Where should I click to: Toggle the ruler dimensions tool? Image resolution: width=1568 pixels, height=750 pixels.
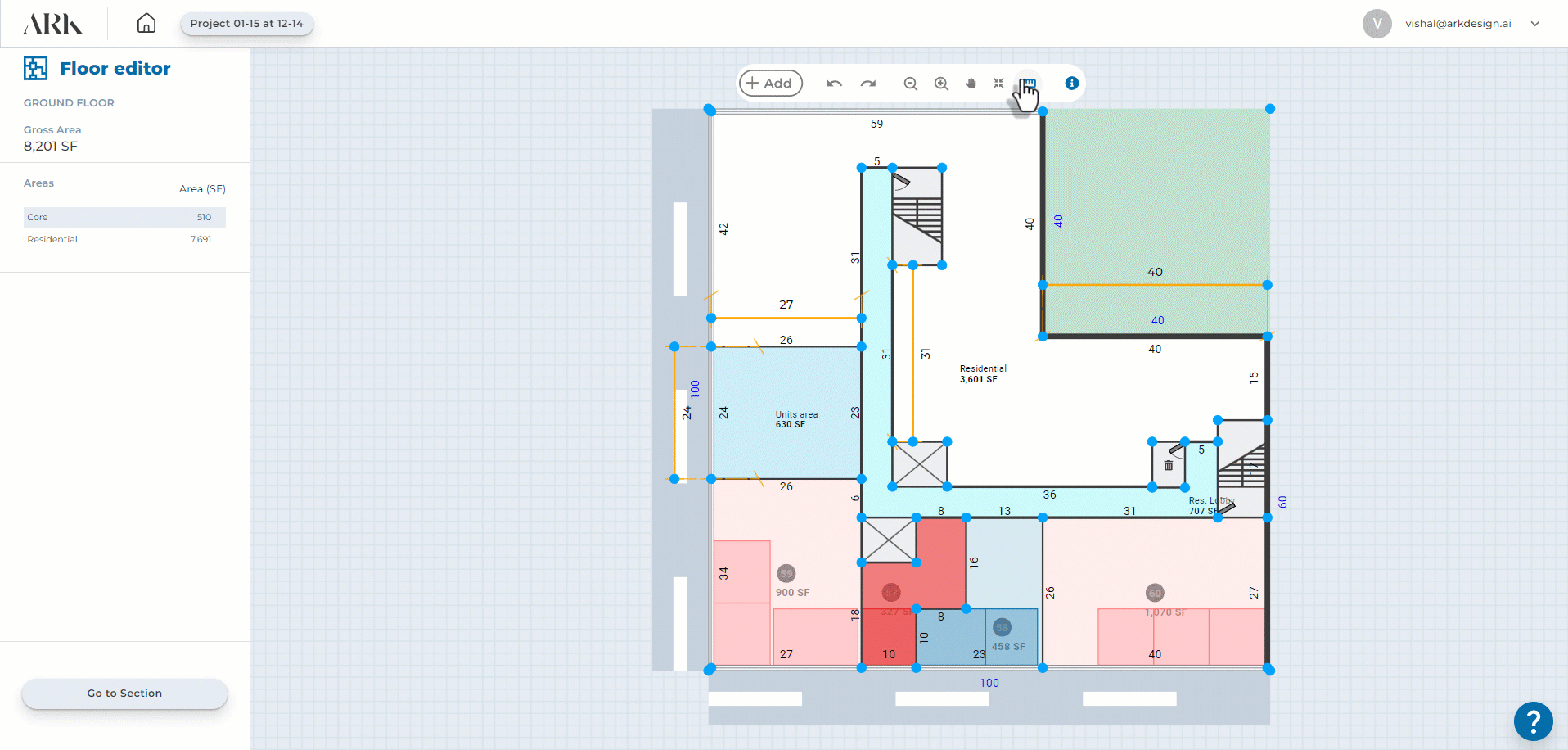click(1029, 83)
